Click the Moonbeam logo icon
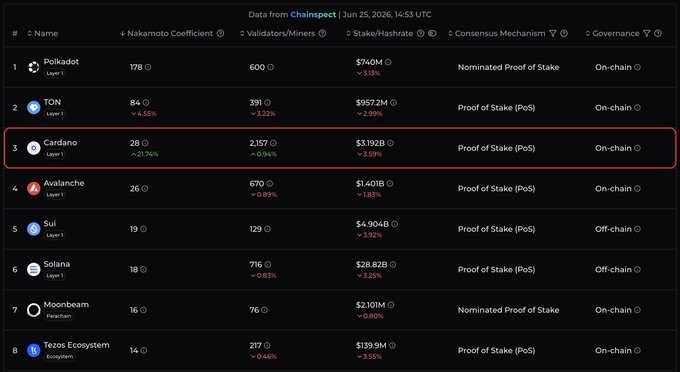The height and width of the screenshot is (372, 680). pyautogui.click(x=33, y=310)
